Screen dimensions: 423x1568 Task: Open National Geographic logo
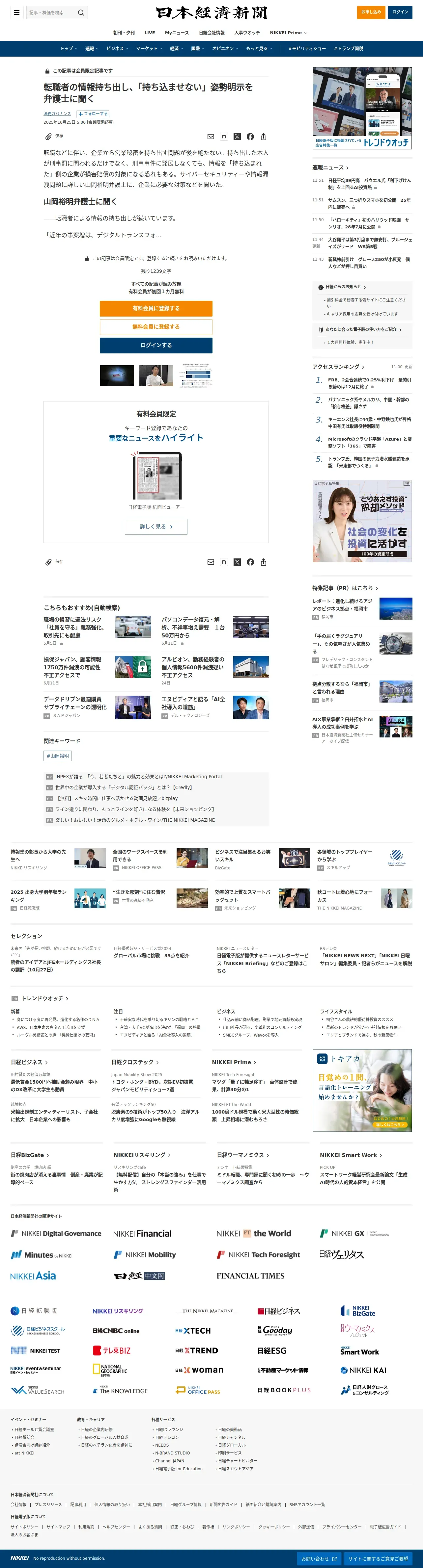[x=110, y=1370]
